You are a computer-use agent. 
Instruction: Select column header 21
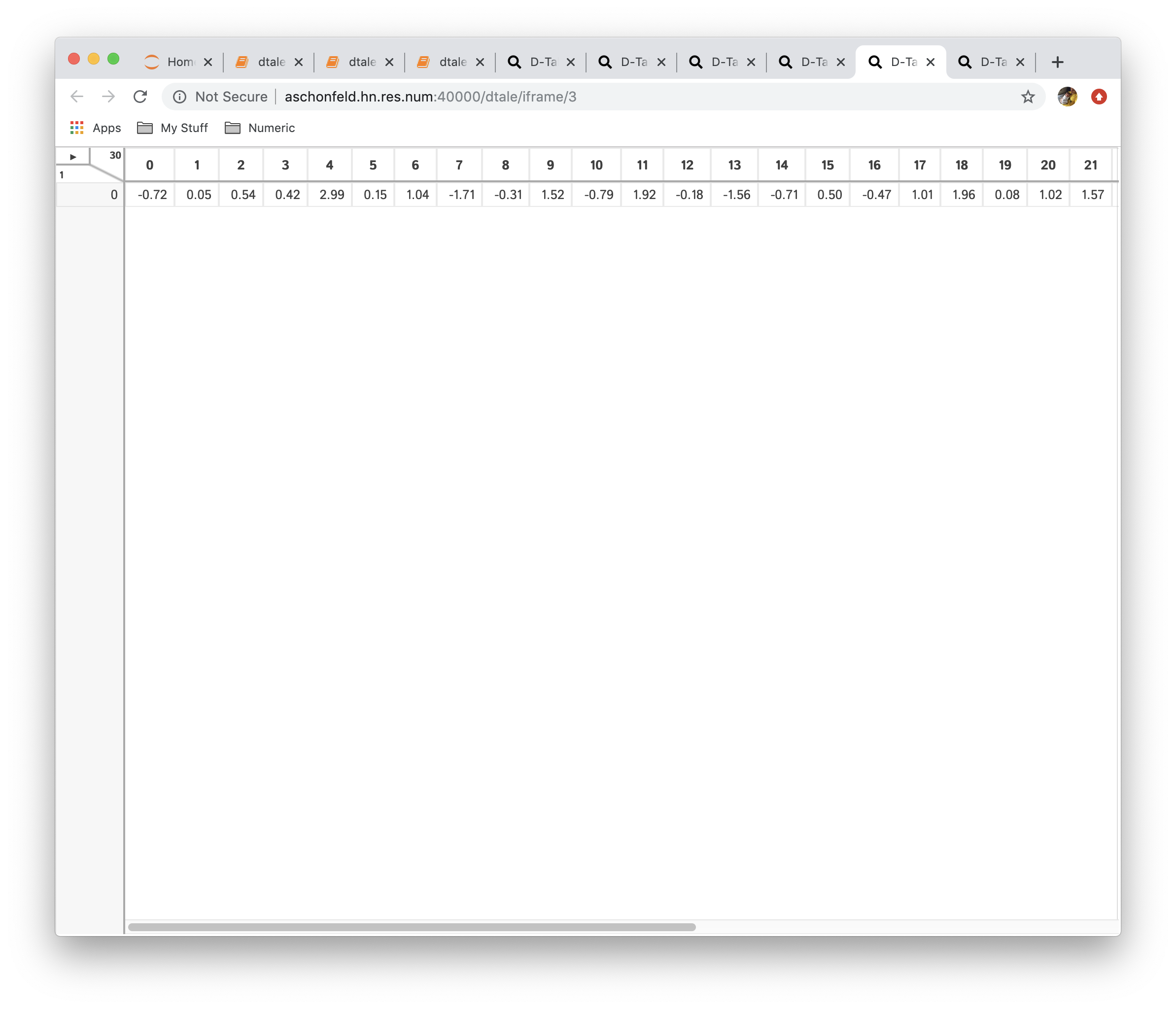(1090, 165)
